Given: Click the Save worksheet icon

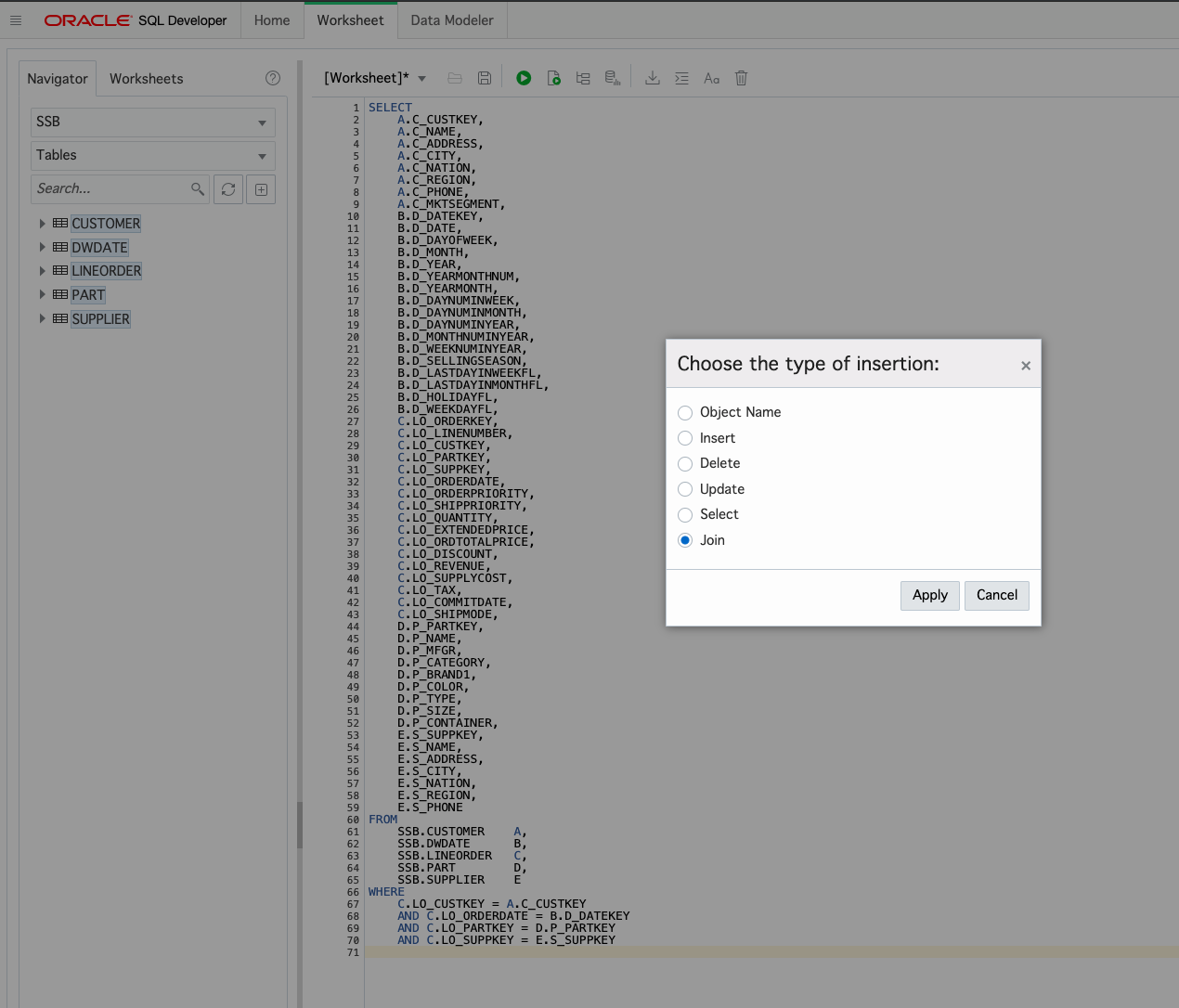Looking at the screenshot, I should tap(485, 78).
